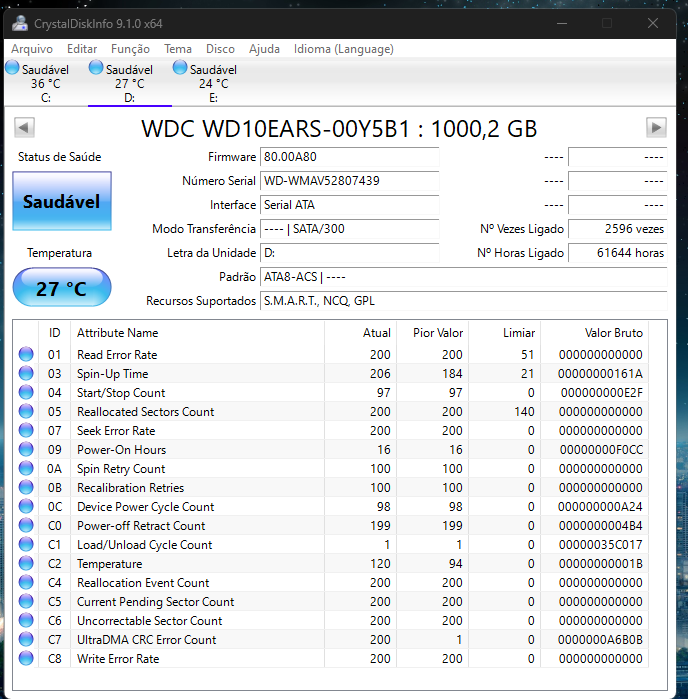This screenshot has height=699, width=688.
Task: Click the Interface field Serial ATA
Action: click(x=350, y=205)
